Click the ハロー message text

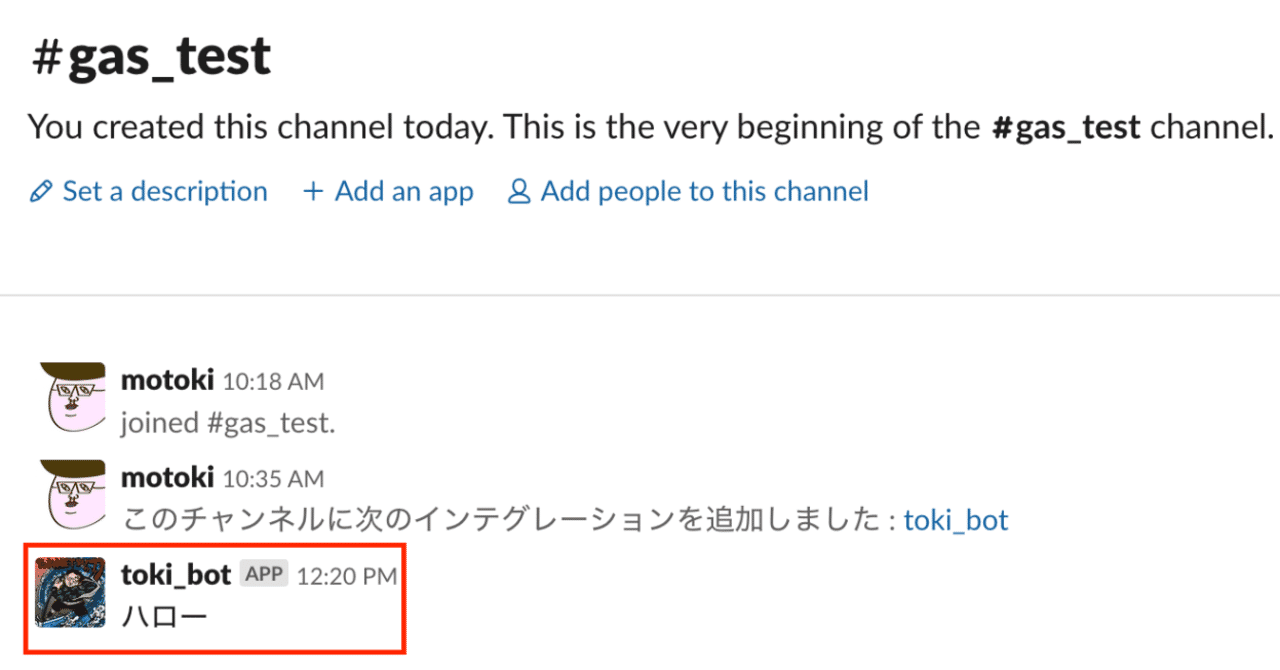(164, 617)
